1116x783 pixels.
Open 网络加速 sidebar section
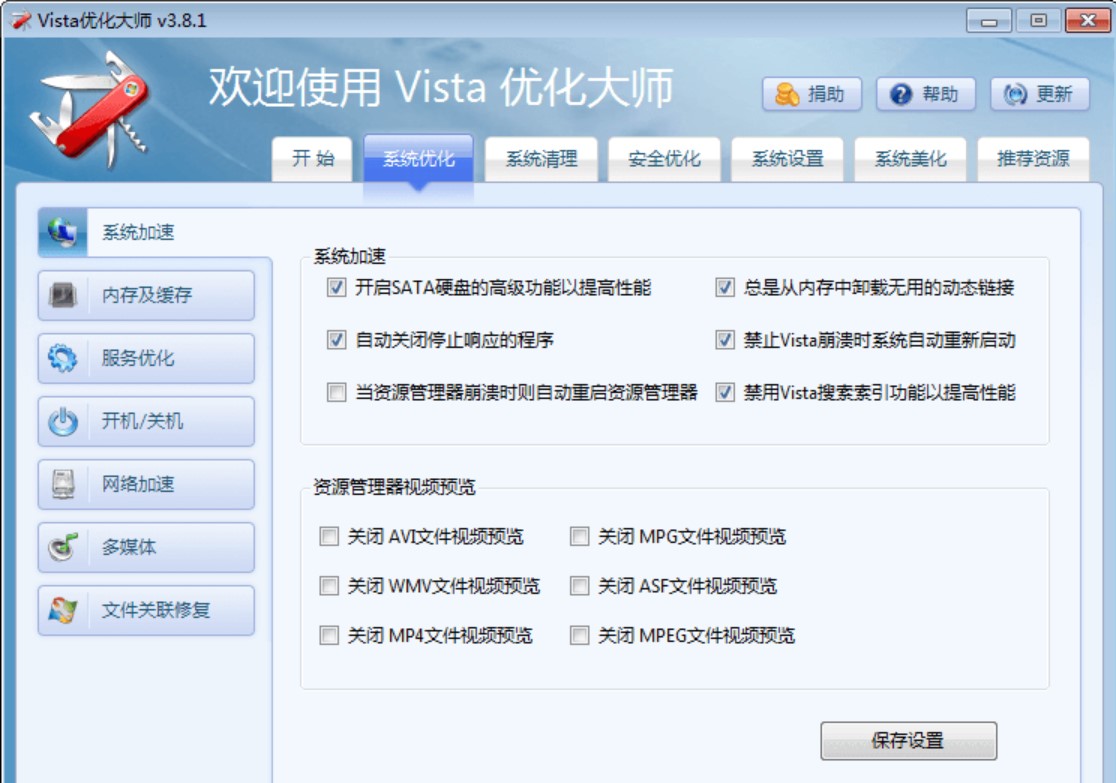point(146,484)
